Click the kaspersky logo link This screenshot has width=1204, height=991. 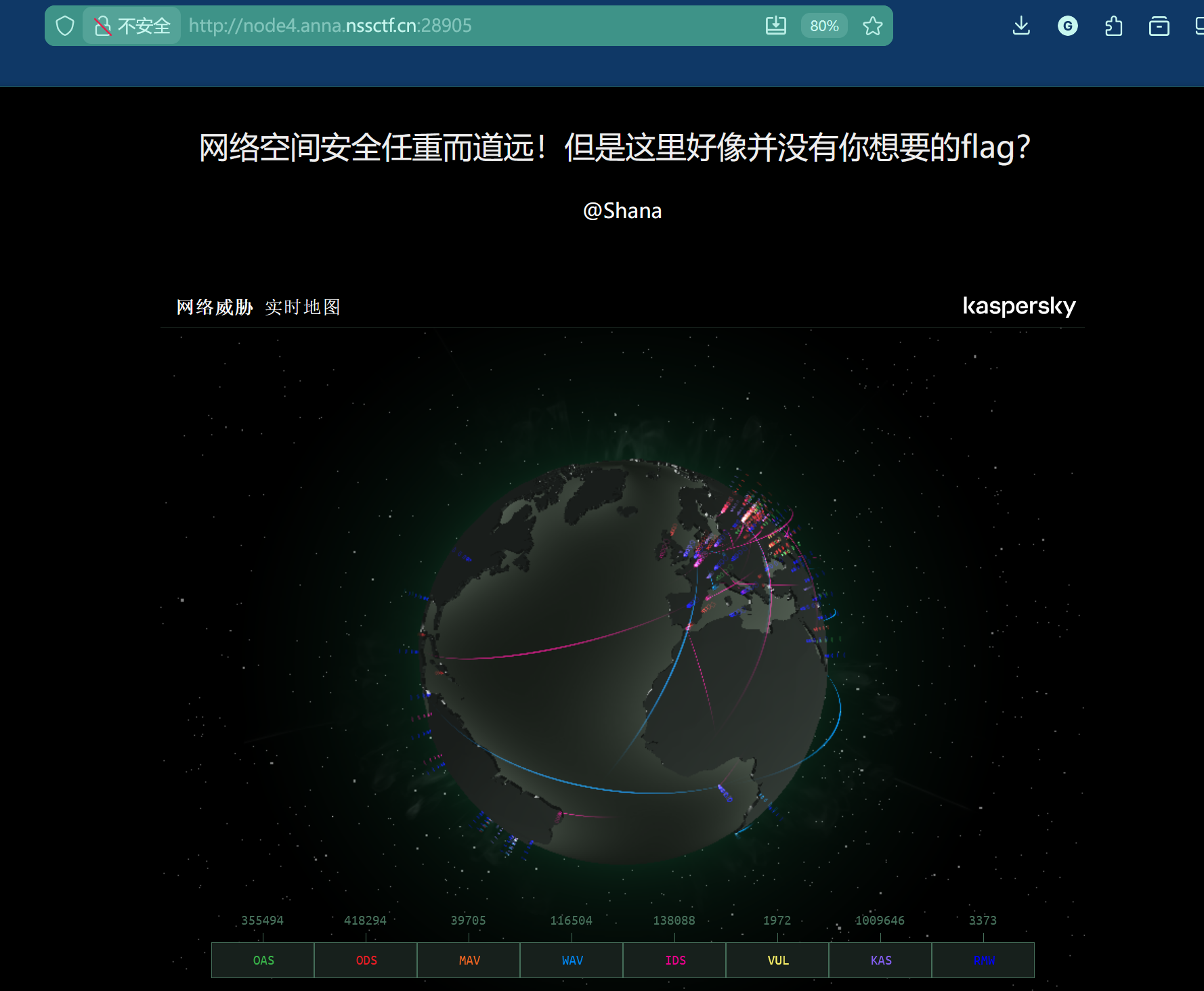pos(1018,306)
